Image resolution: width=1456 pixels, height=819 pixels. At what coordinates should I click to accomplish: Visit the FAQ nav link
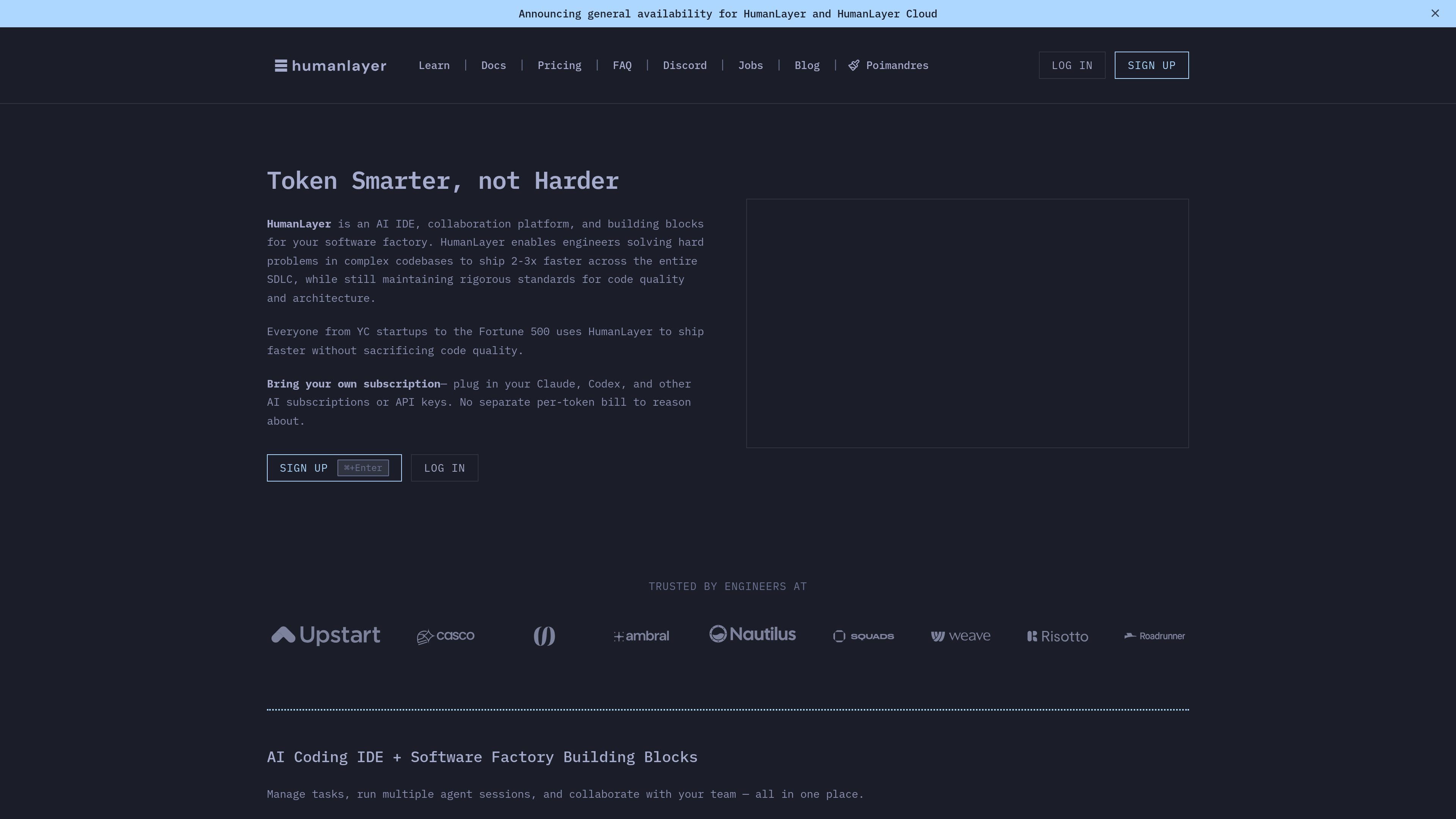point(622,66)
